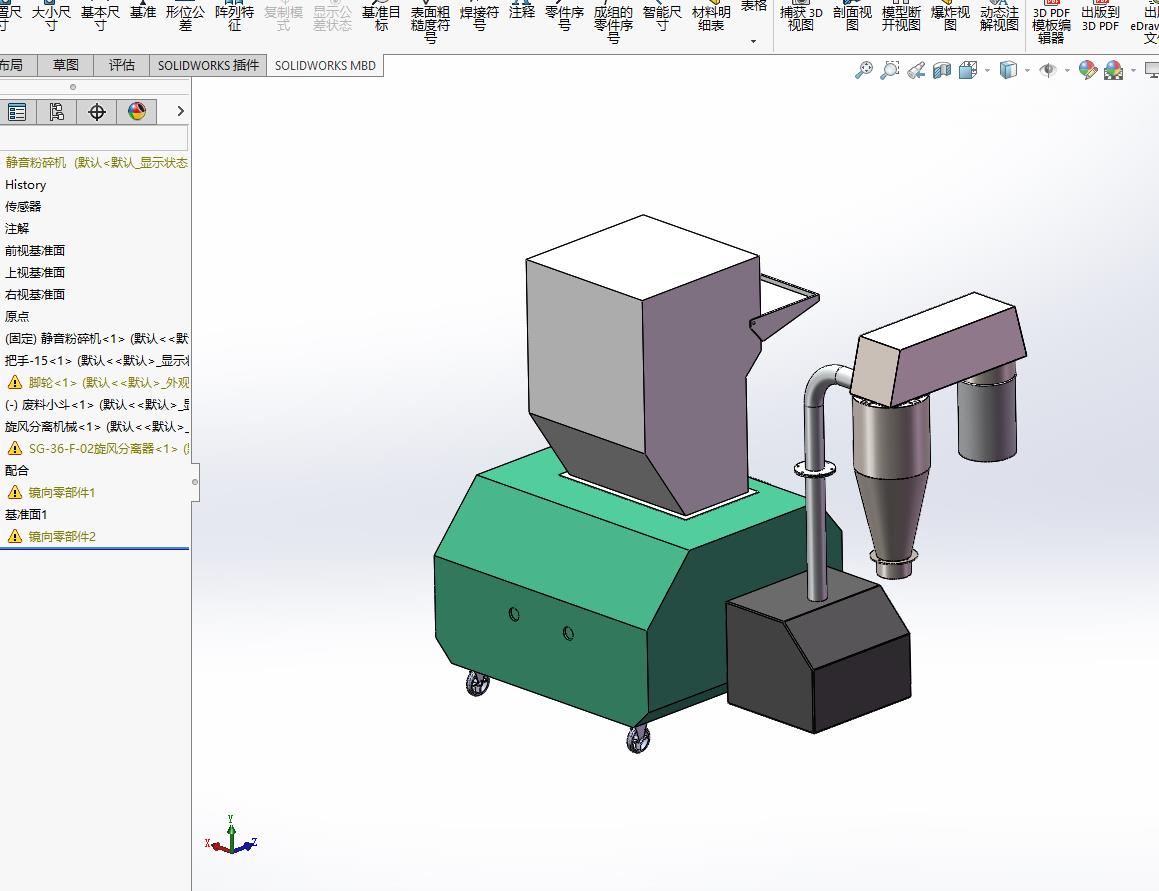Activate the Section View cutaway icon
This screenshot has height=891, width=1159.
point(942,70)
